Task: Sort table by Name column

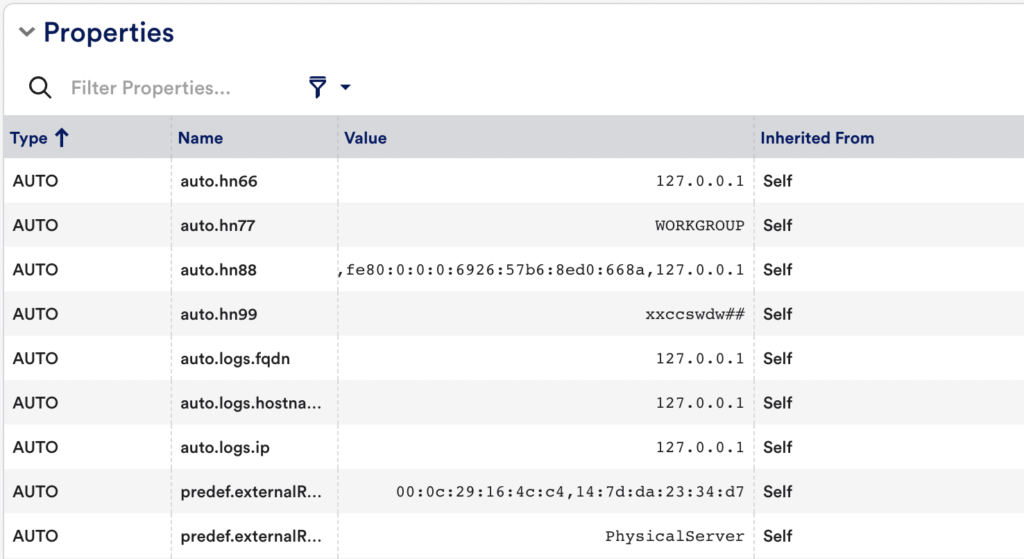Action: pyautogui.click(x=200, y=138)
